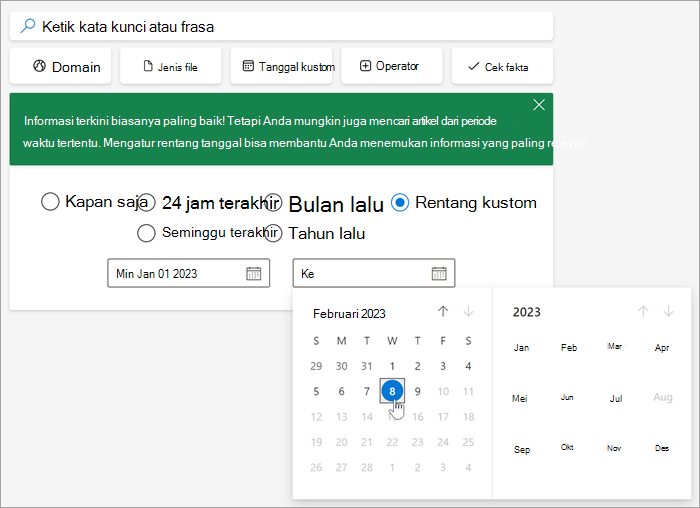Open the Cek fakta option
Image resolution: width=700 pixels, height=508 pixels.
tap(502, 67)
